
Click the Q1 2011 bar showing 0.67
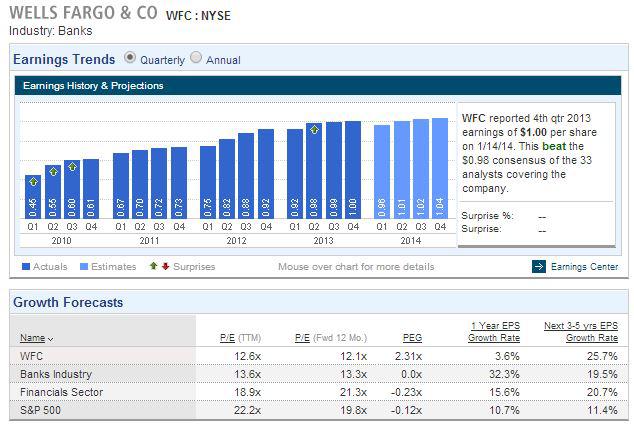coord(121,186)
